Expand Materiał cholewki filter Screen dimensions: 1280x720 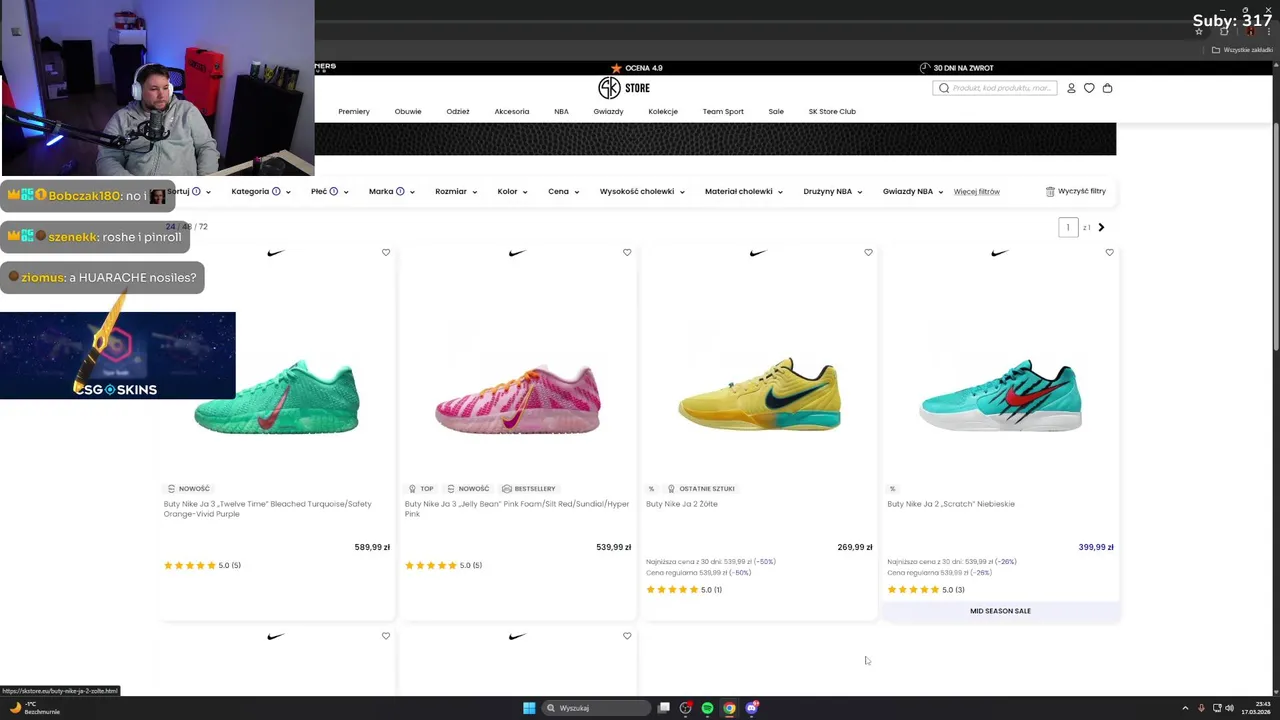point(743,191)
